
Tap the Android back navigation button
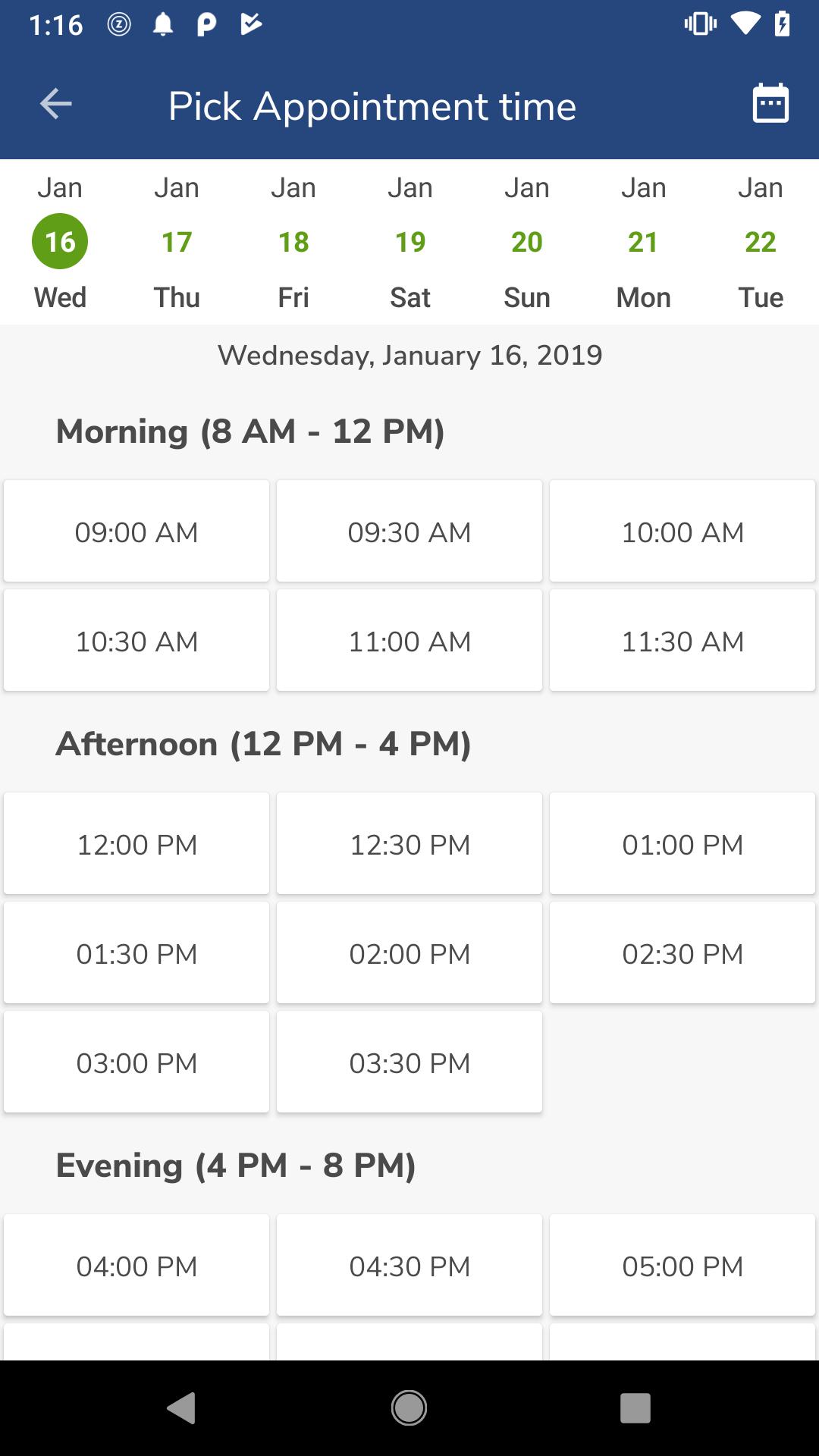point(181,1407)
